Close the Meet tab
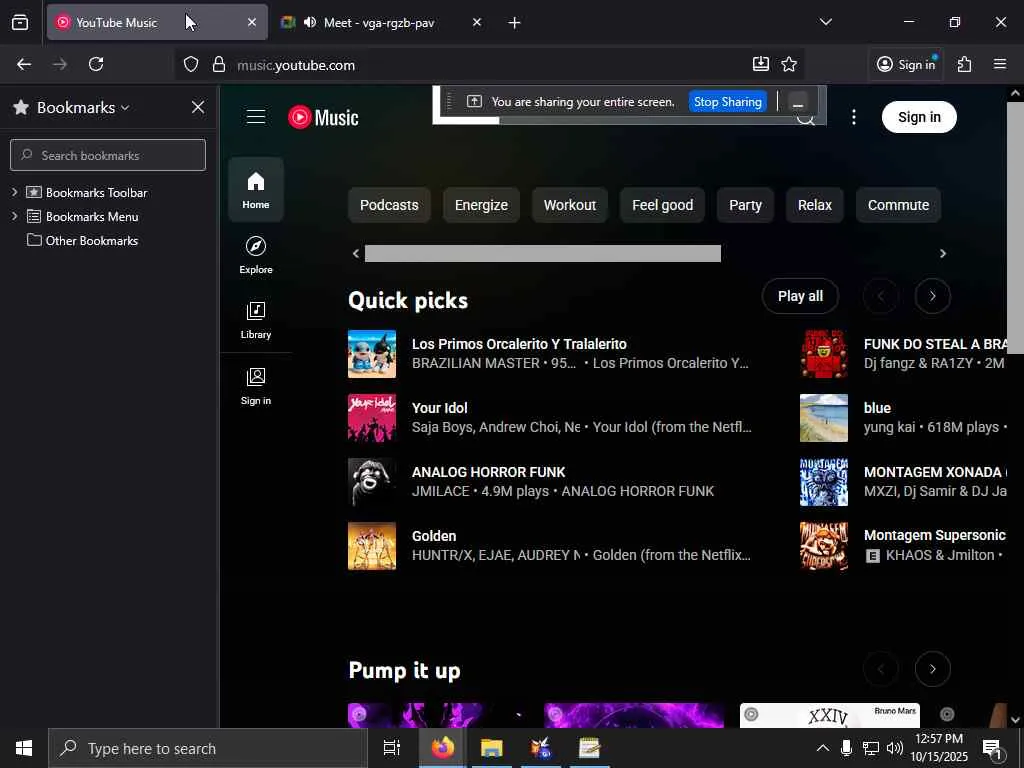Viewport: 1024px width, 768px height. [x=477, y=22]
